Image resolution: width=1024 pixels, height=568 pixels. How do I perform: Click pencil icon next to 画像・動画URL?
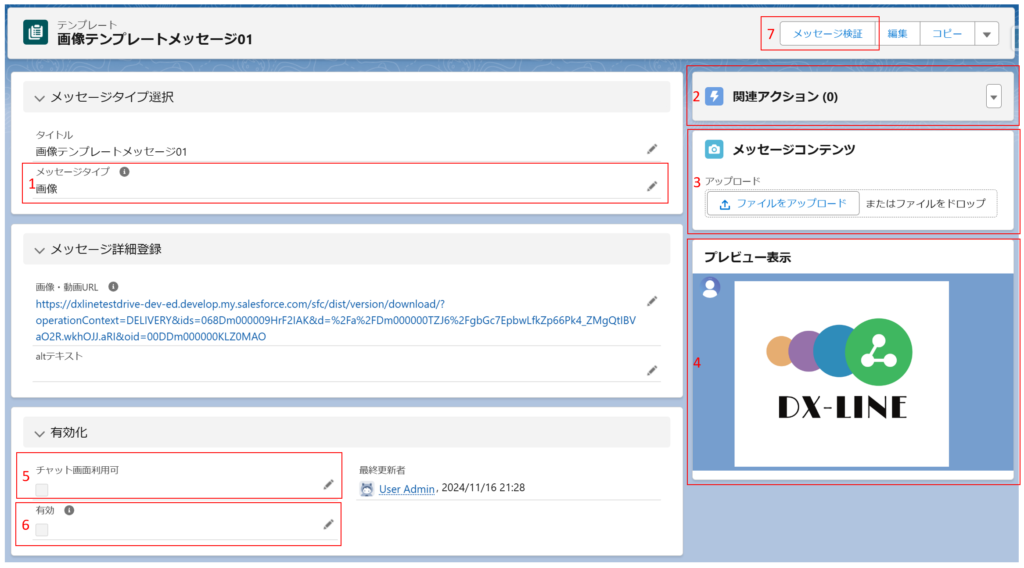(x=652, y=300)
